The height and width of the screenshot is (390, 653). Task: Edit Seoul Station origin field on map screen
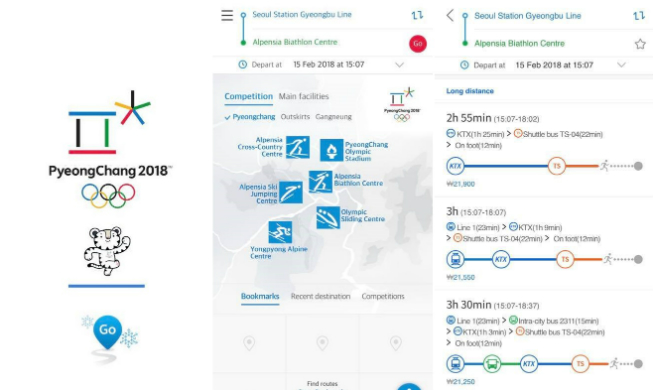pyautogui.click(x=302, y=15)
